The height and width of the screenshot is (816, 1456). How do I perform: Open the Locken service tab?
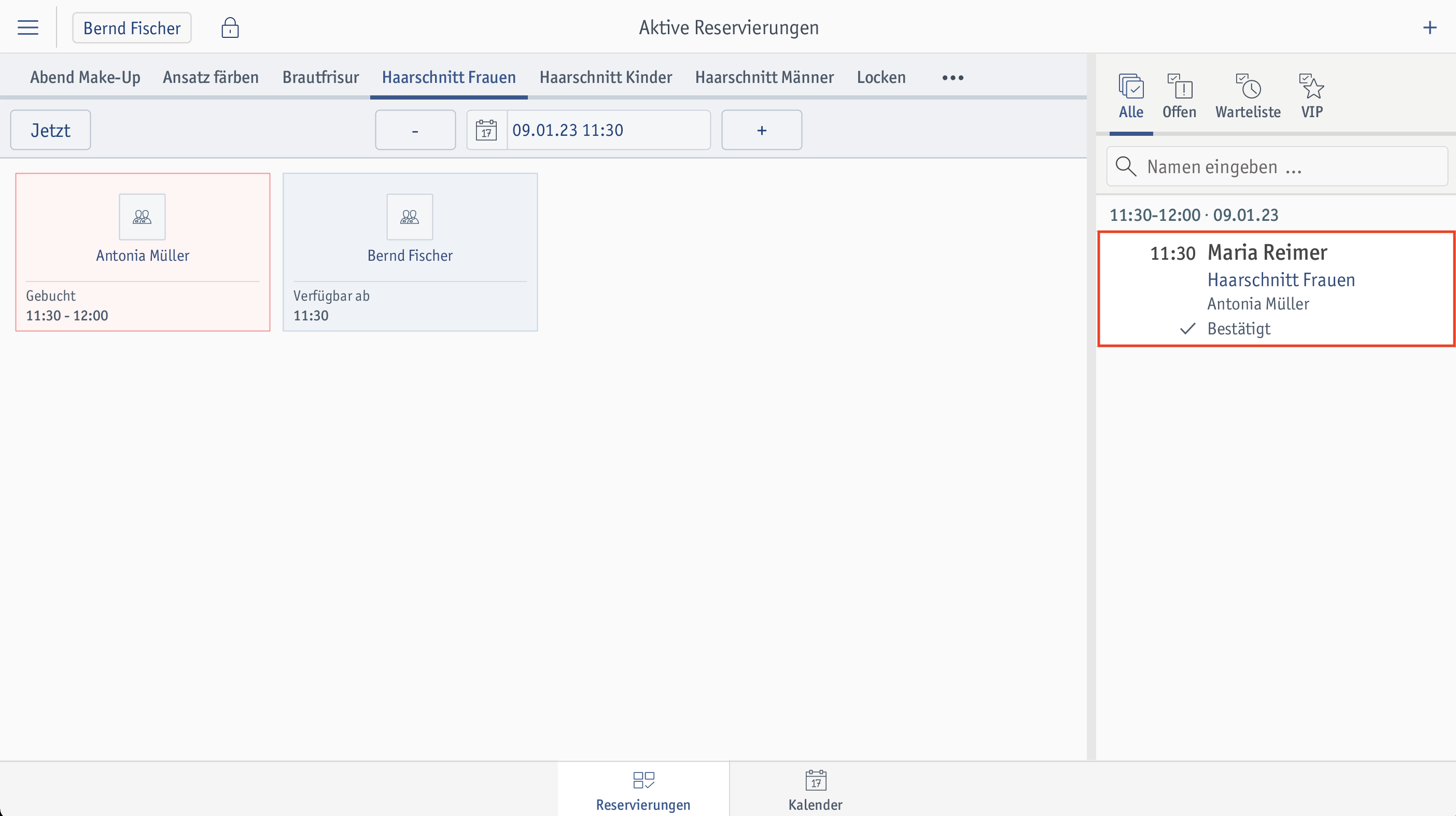[881, 77]
